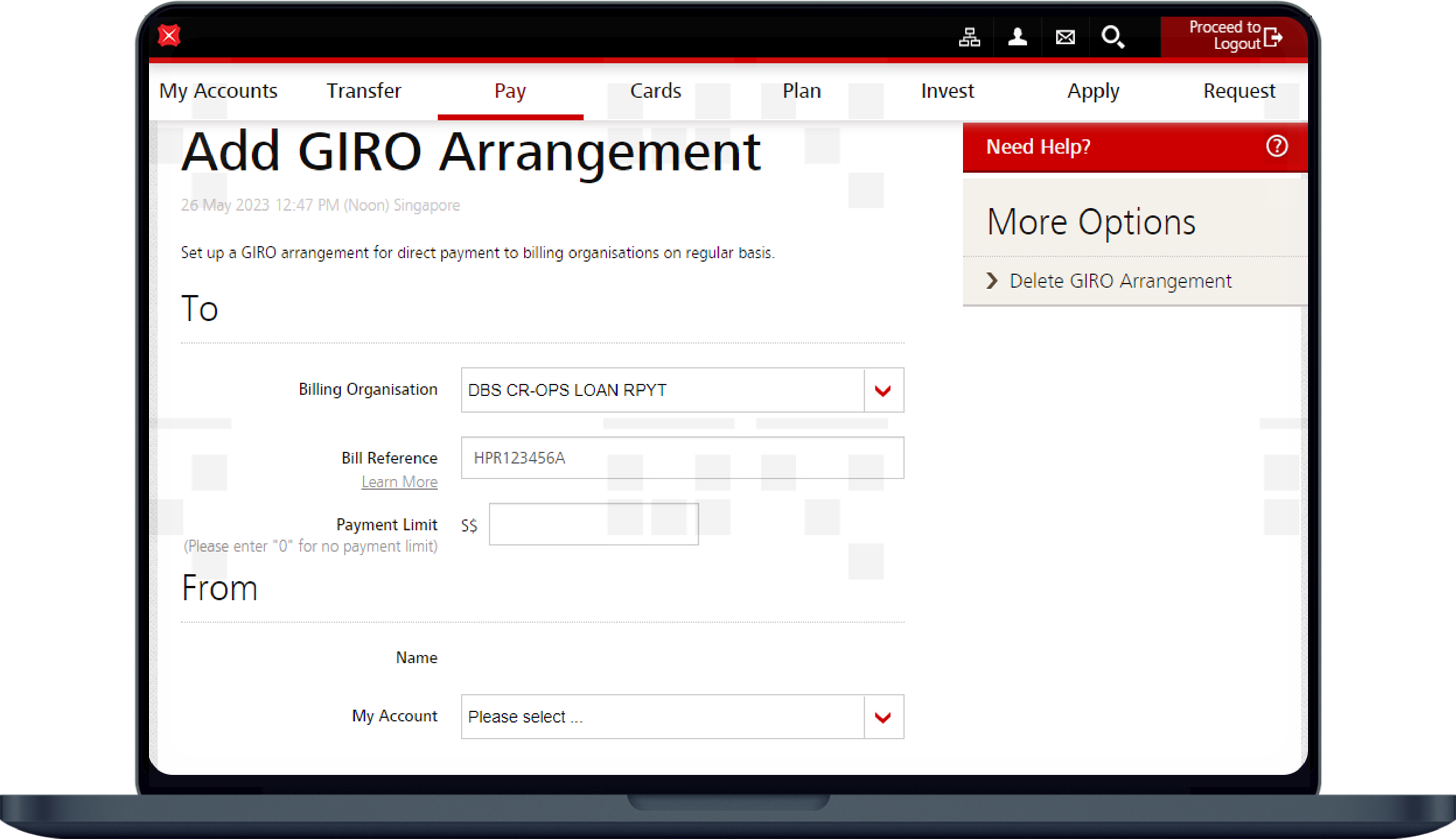This screenshot has width=1456, height=839.
Task: Click the logout arrow icon
Action: click(1273, 37)
